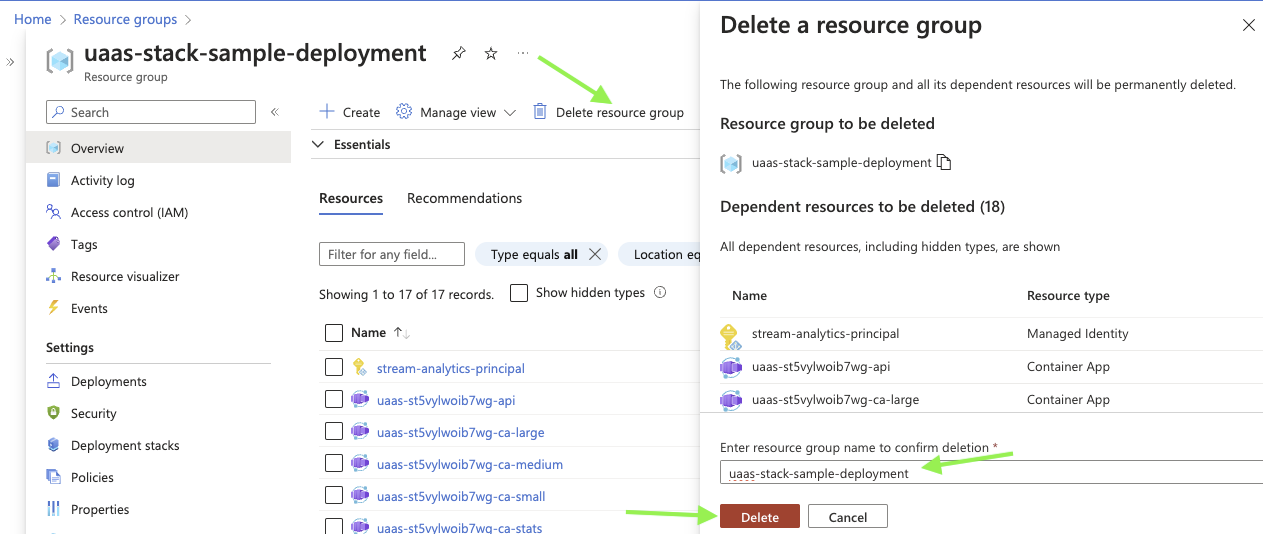Open the uaas-st5vylwoib7wg-ca-medium resource link
This screenshot has width=1263, height=534.
click(470, 464)
